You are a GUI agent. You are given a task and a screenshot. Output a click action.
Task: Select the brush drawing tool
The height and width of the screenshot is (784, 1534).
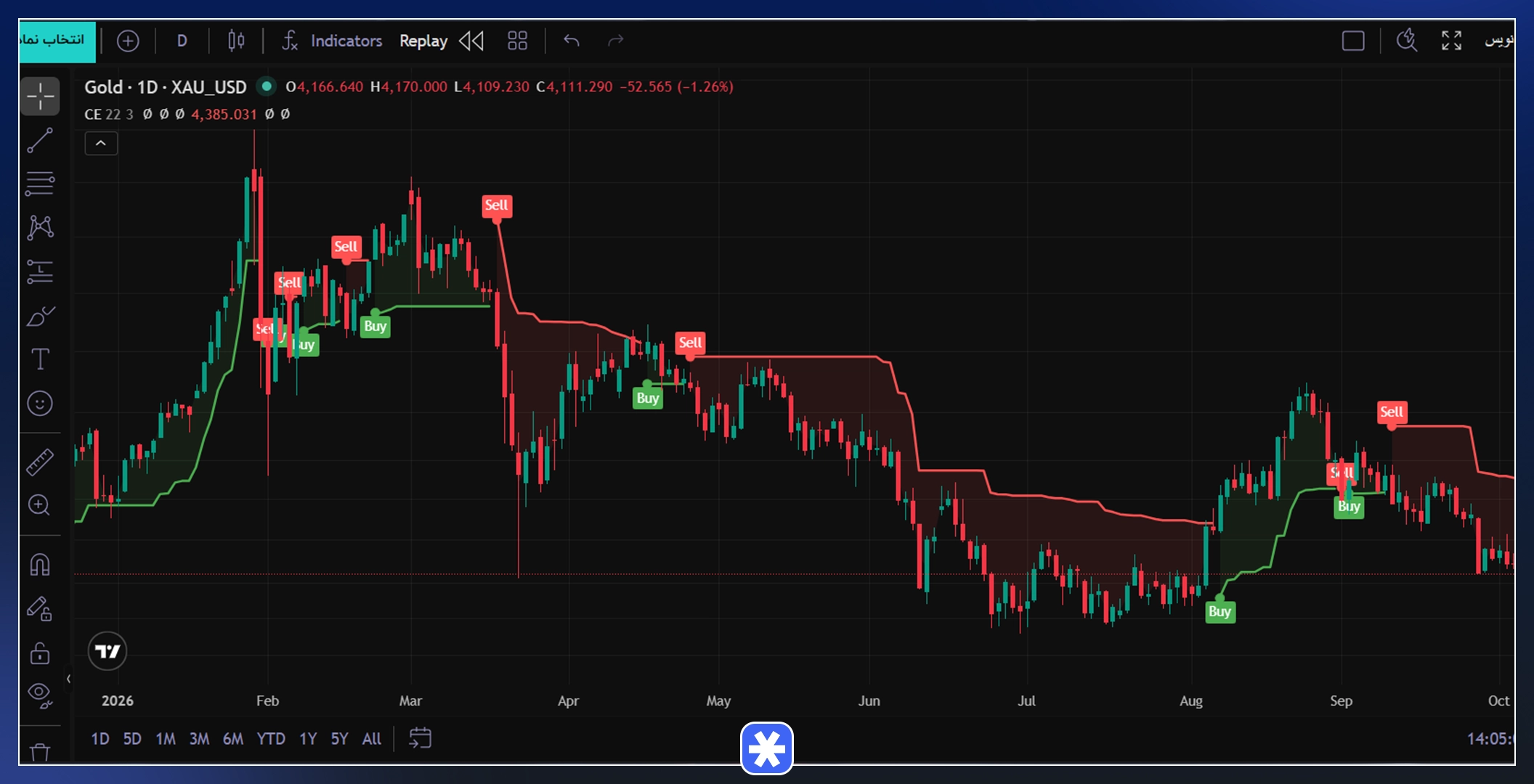click(40, 316)
